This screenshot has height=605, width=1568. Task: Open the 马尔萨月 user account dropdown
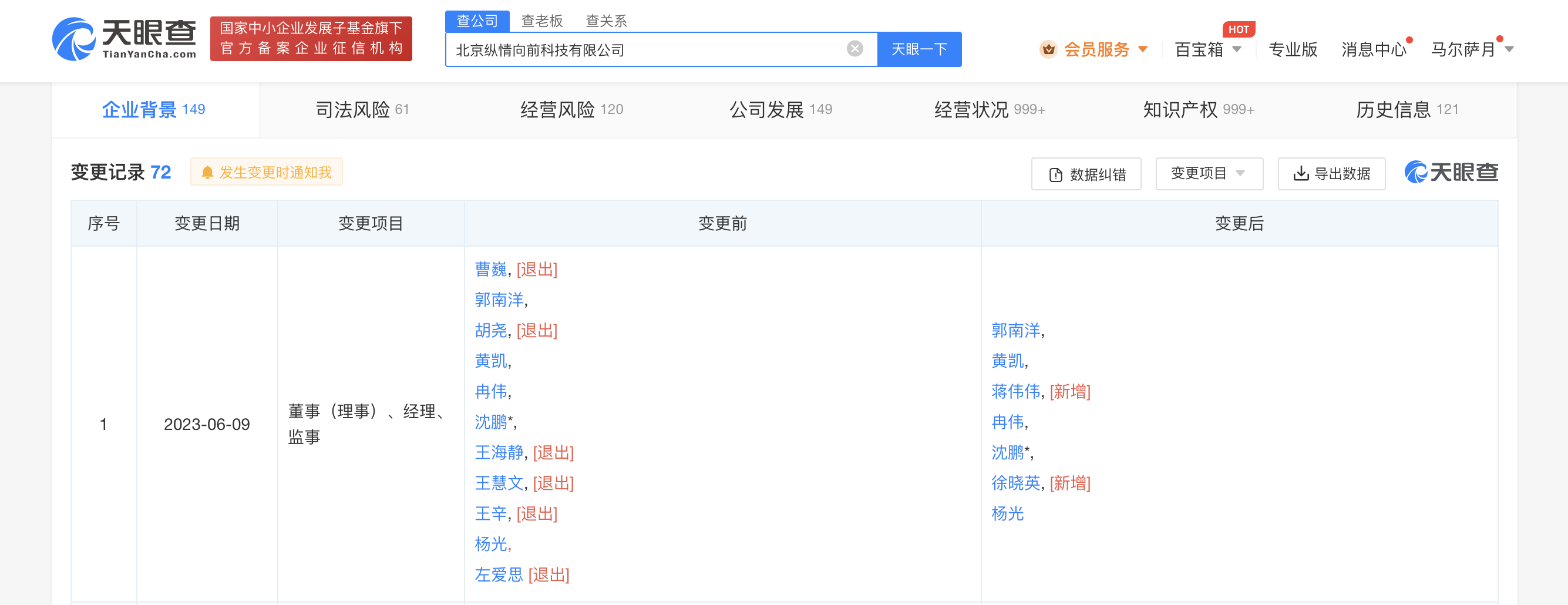tap(1471, 49)
